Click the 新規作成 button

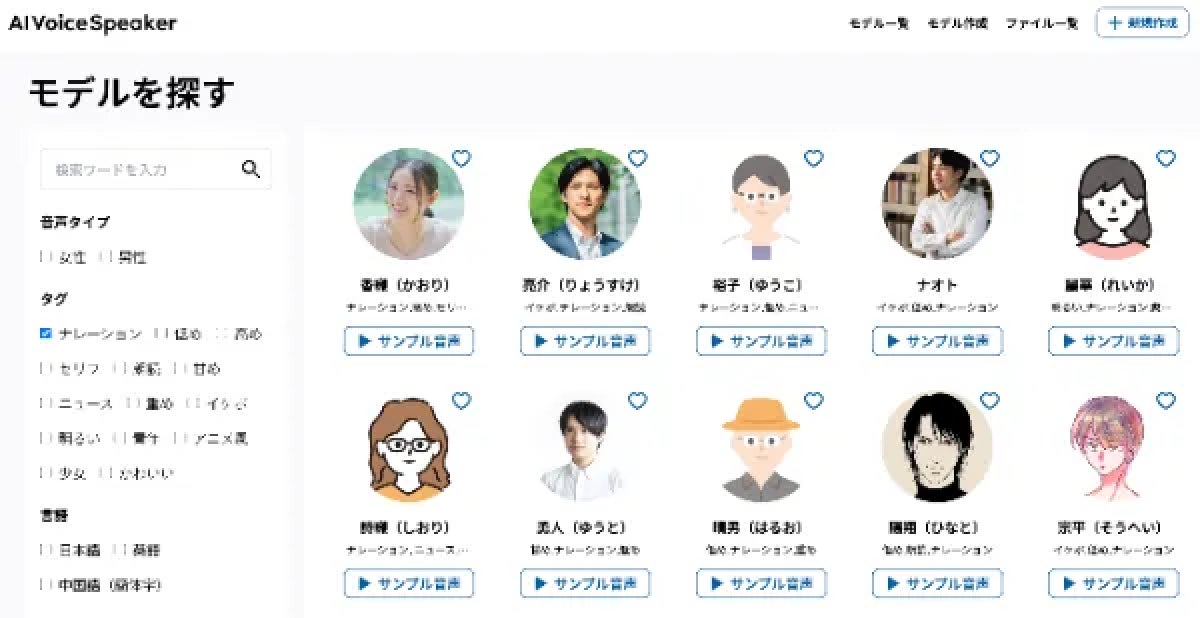coord(1142,23)
